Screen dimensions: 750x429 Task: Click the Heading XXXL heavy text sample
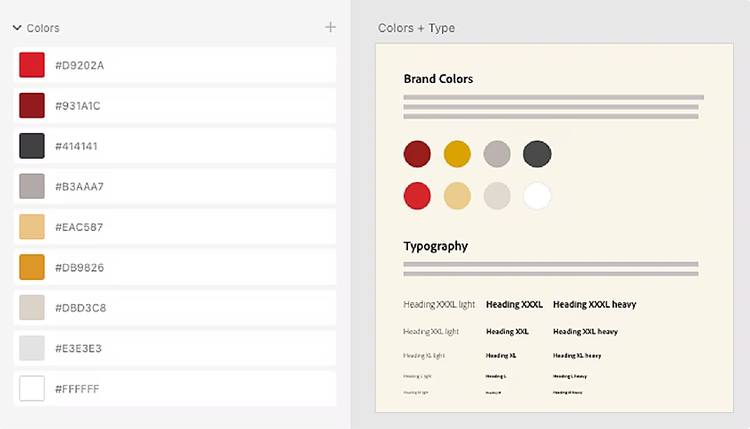click(x=594, y=304)
